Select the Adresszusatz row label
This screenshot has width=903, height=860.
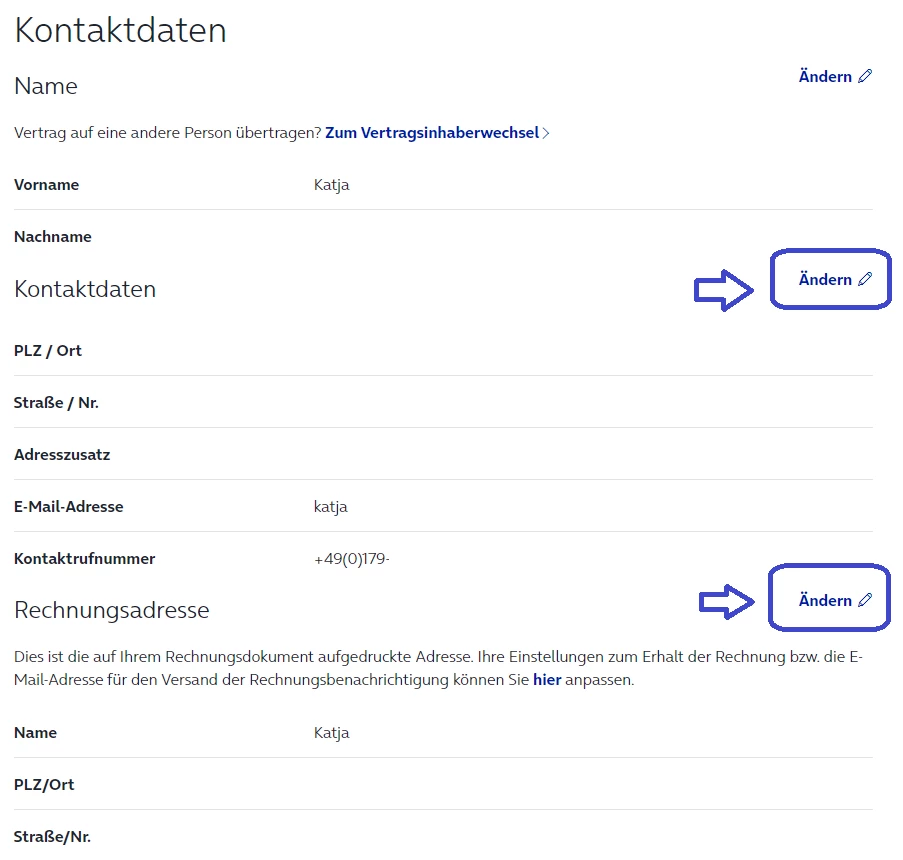click(62, 455)
